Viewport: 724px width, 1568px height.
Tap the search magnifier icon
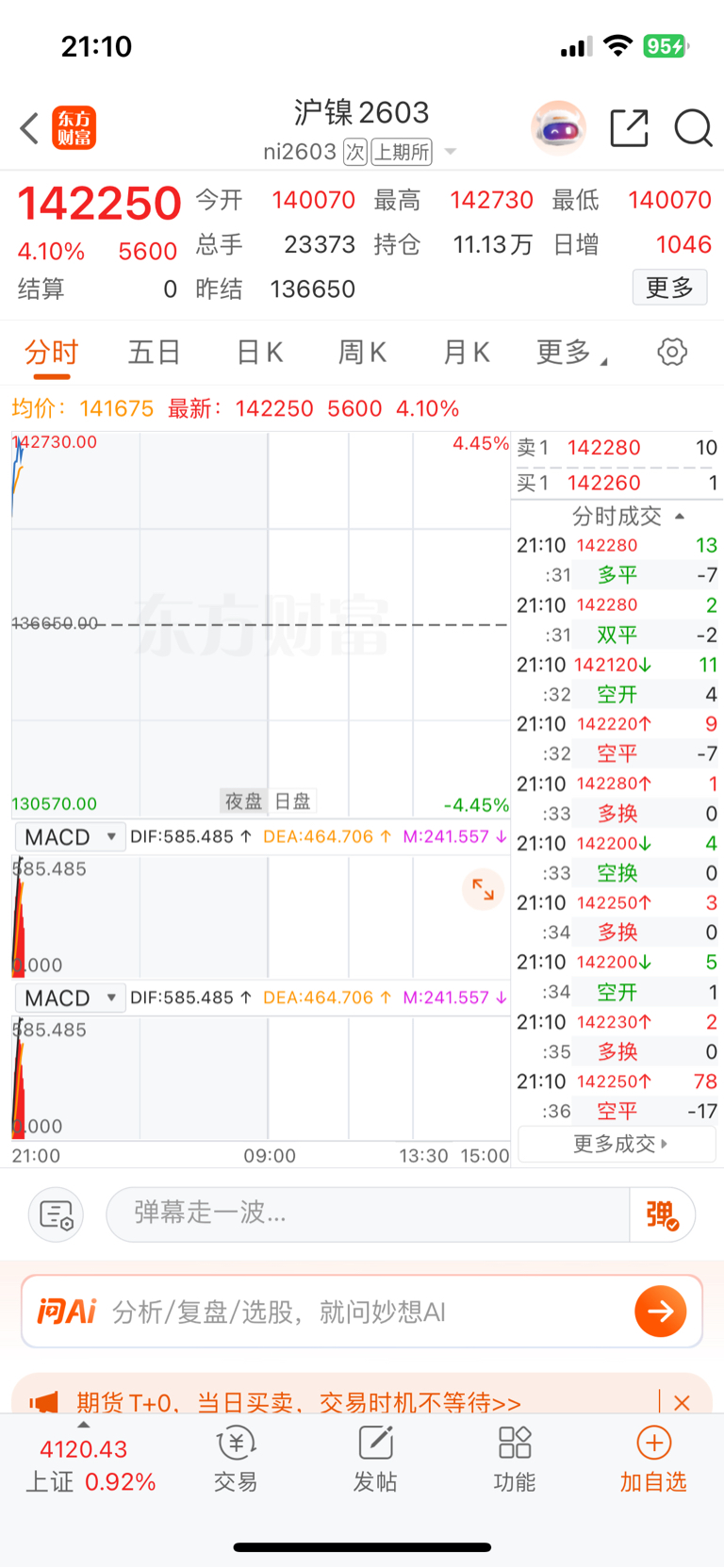coord(693,128)
